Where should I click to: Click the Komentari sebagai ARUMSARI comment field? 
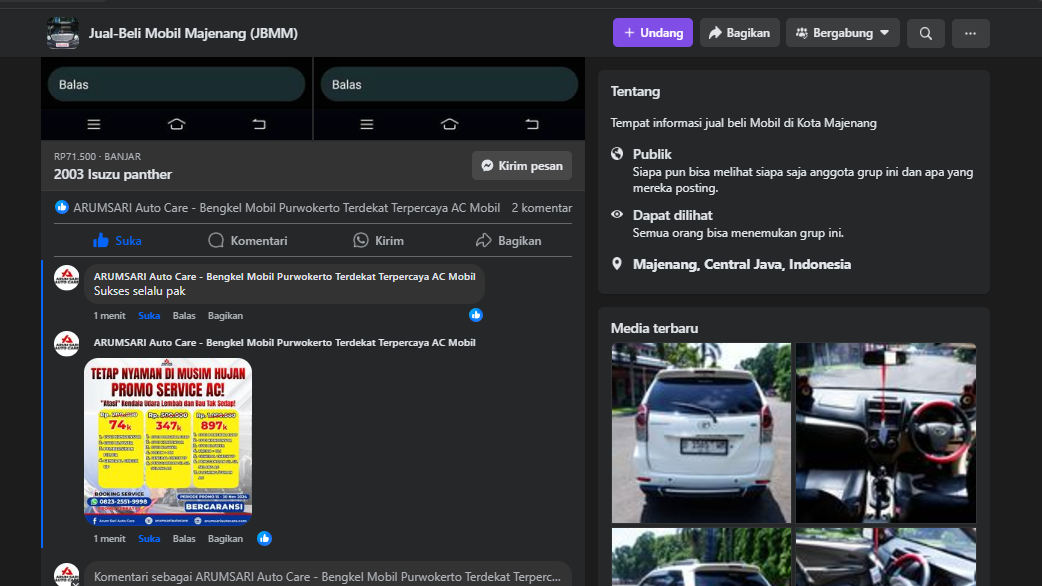328,575
